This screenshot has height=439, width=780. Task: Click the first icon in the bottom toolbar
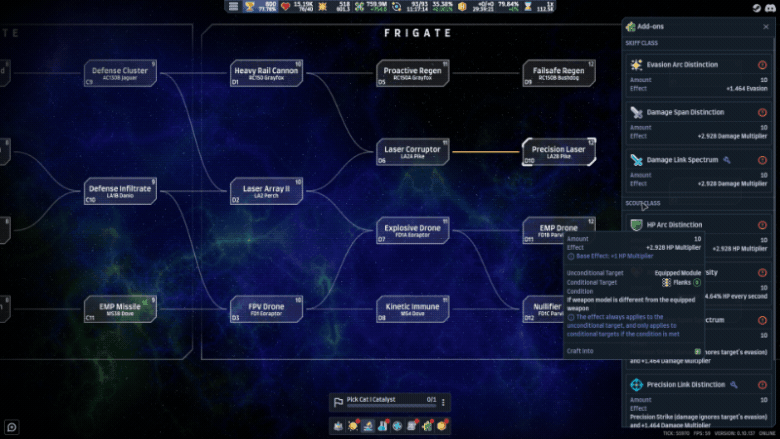pos(339,427)
